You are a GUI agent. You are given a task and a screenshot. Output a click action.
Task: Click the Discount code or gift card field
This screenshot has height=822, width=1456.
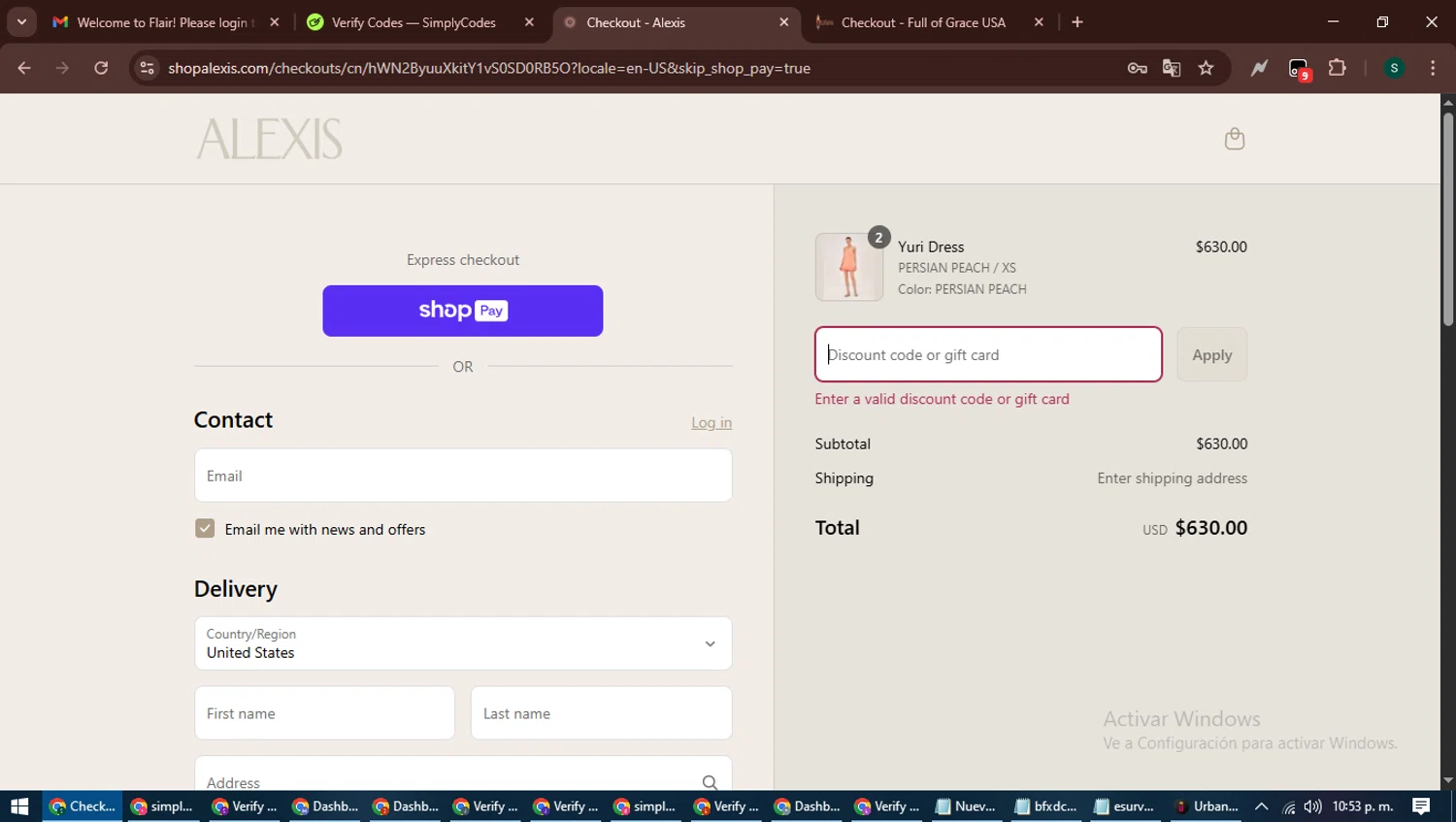(988, 354)
